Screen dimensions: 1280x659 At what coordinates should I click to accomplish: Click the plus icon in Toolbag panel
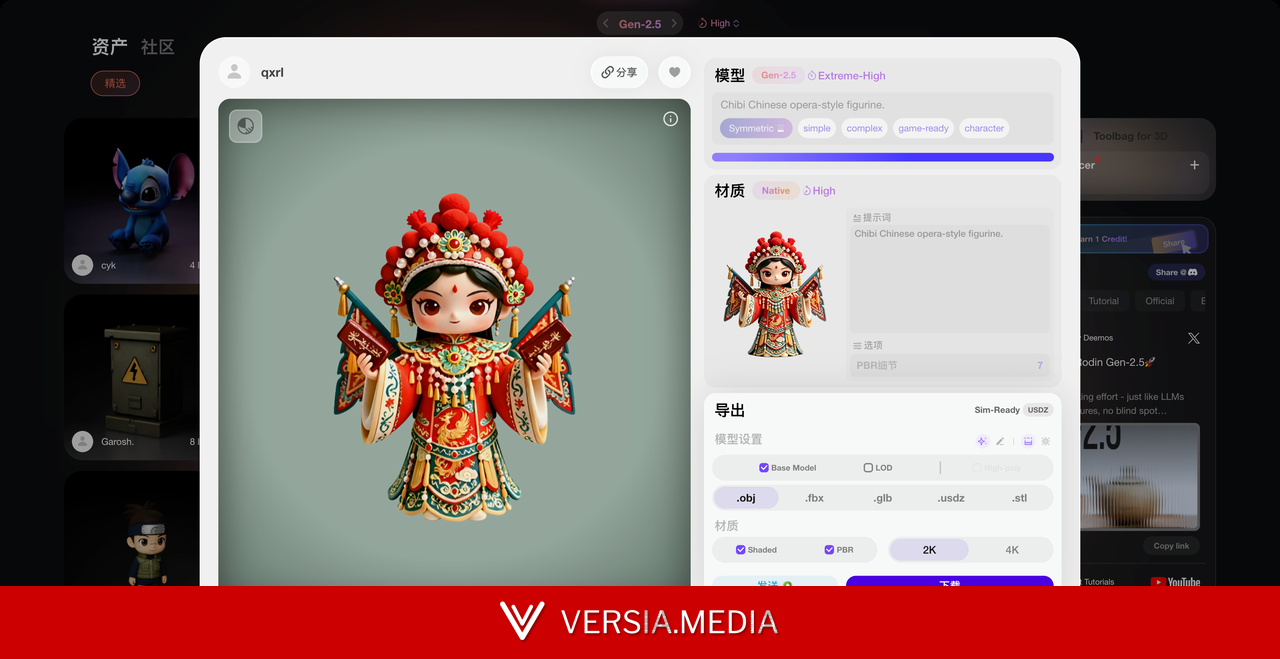pyautogui.click(x=1194, y=165)
